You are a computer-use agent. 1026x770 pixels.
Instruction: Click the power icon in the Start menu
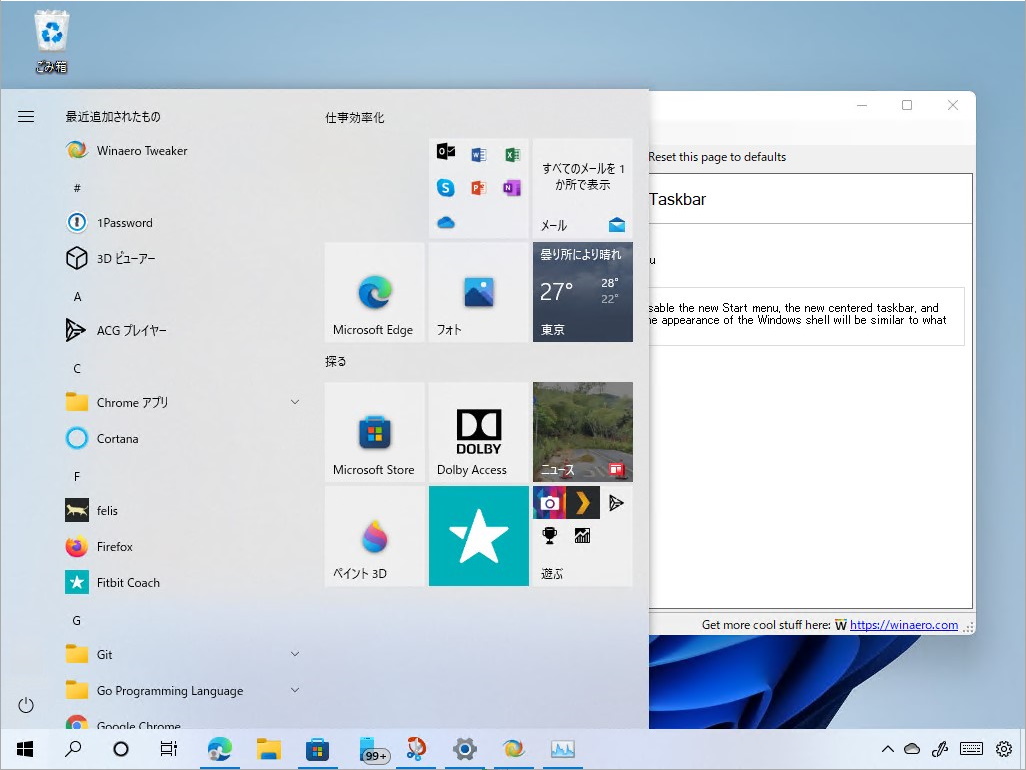(25, 705)
